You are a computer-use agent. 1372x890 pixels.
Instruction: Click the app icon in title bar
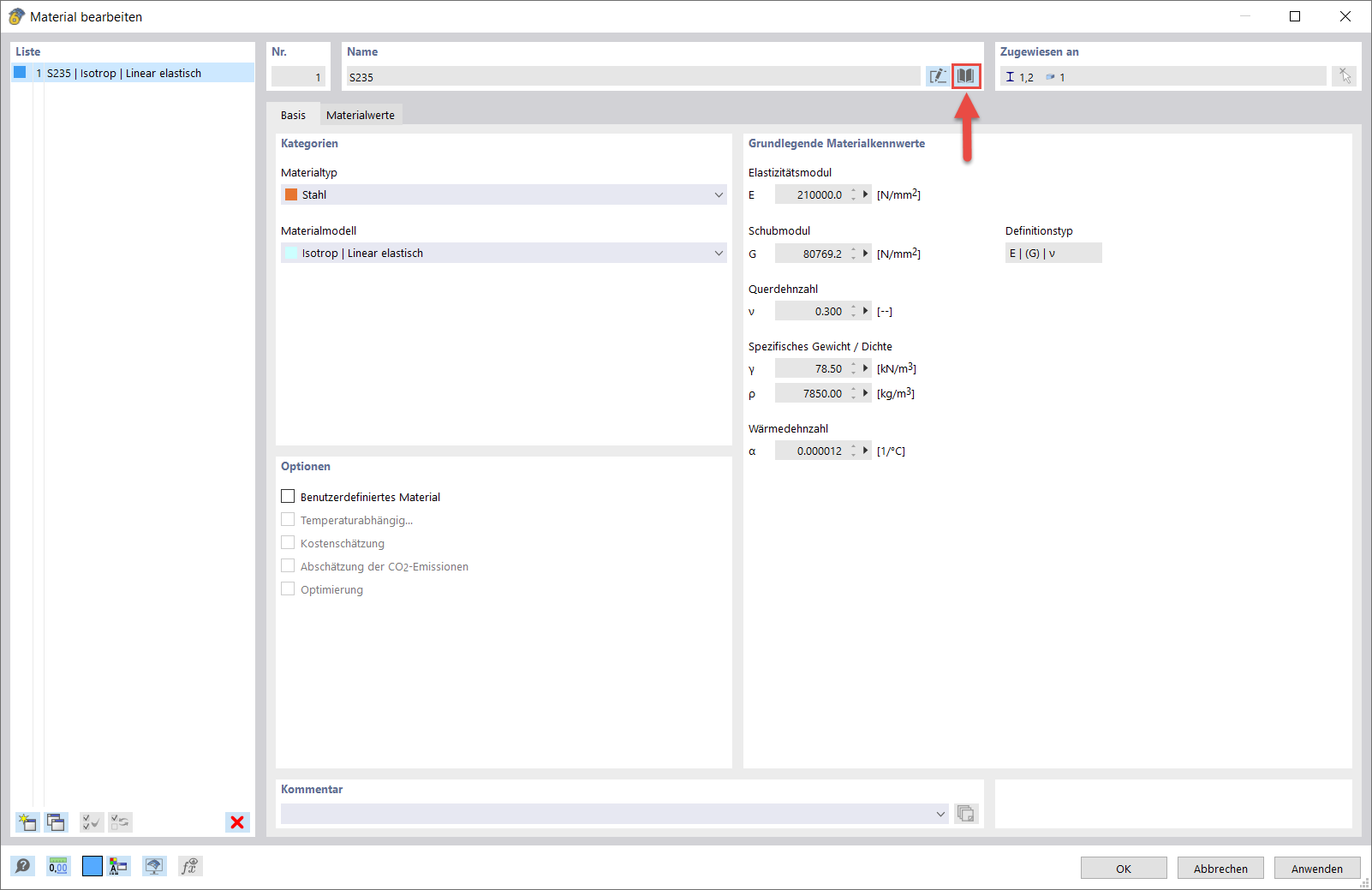[16, 16]
